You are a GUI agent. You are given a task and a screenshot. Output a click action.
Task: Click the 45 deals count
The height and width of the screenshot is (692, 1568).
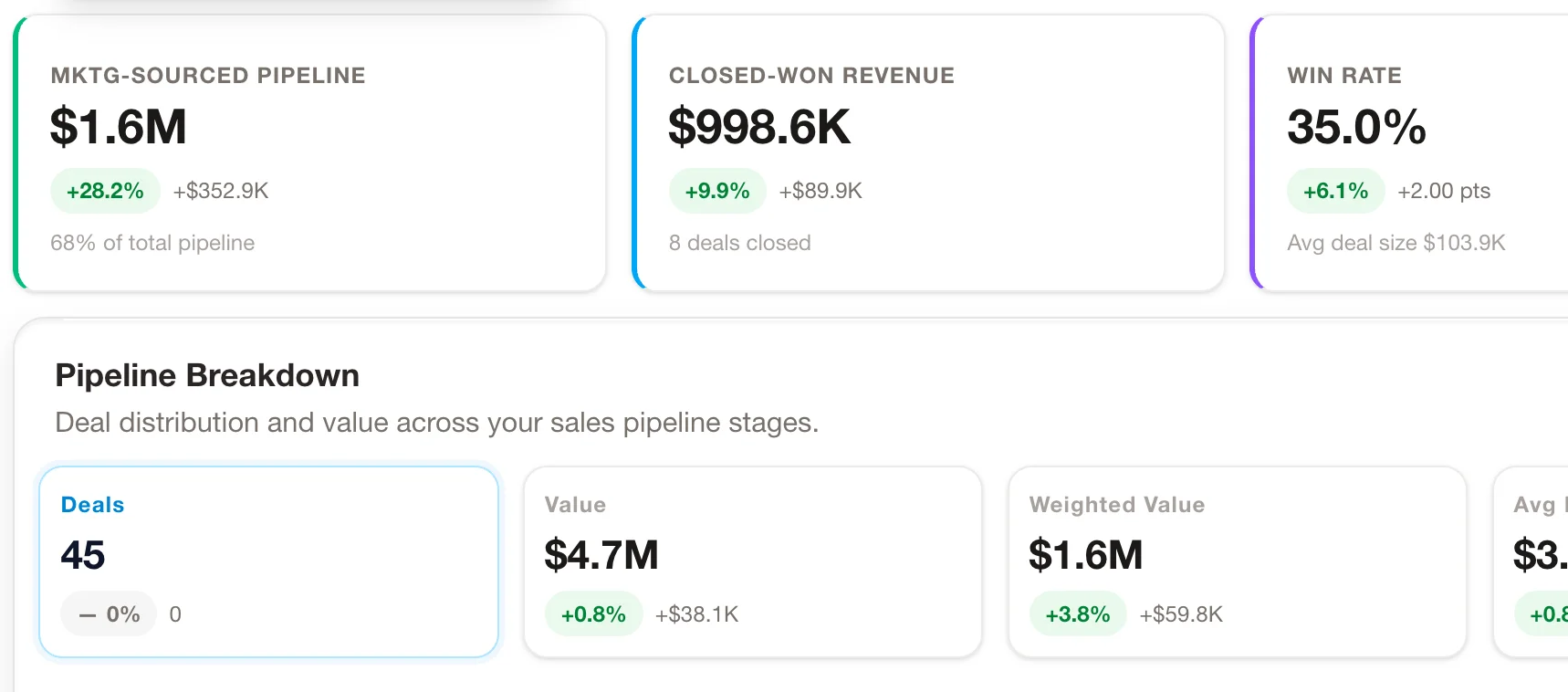(83, 555)
